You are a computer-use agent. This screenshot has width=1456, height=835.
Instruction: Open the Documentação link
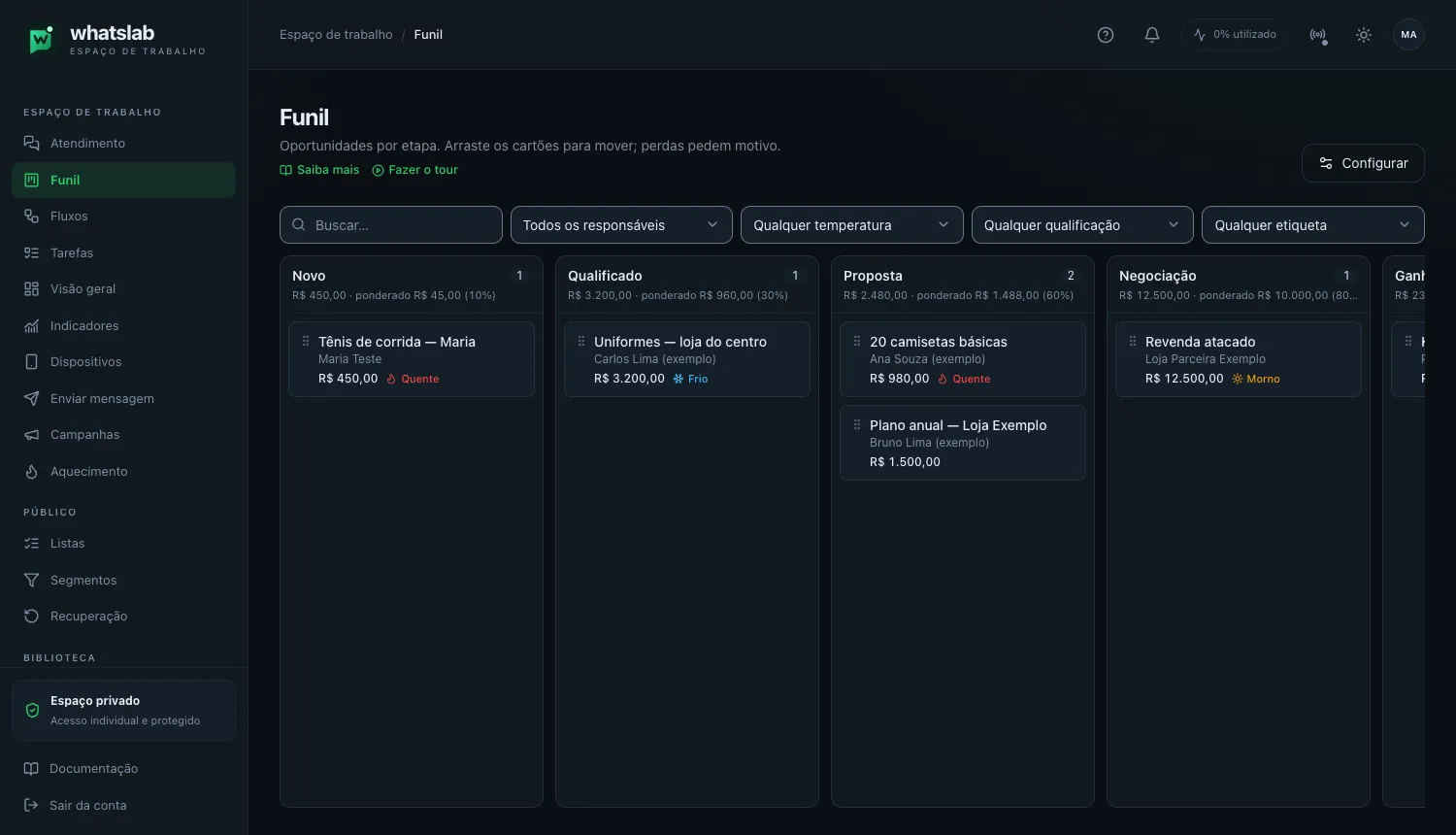(x=123, y=769)
